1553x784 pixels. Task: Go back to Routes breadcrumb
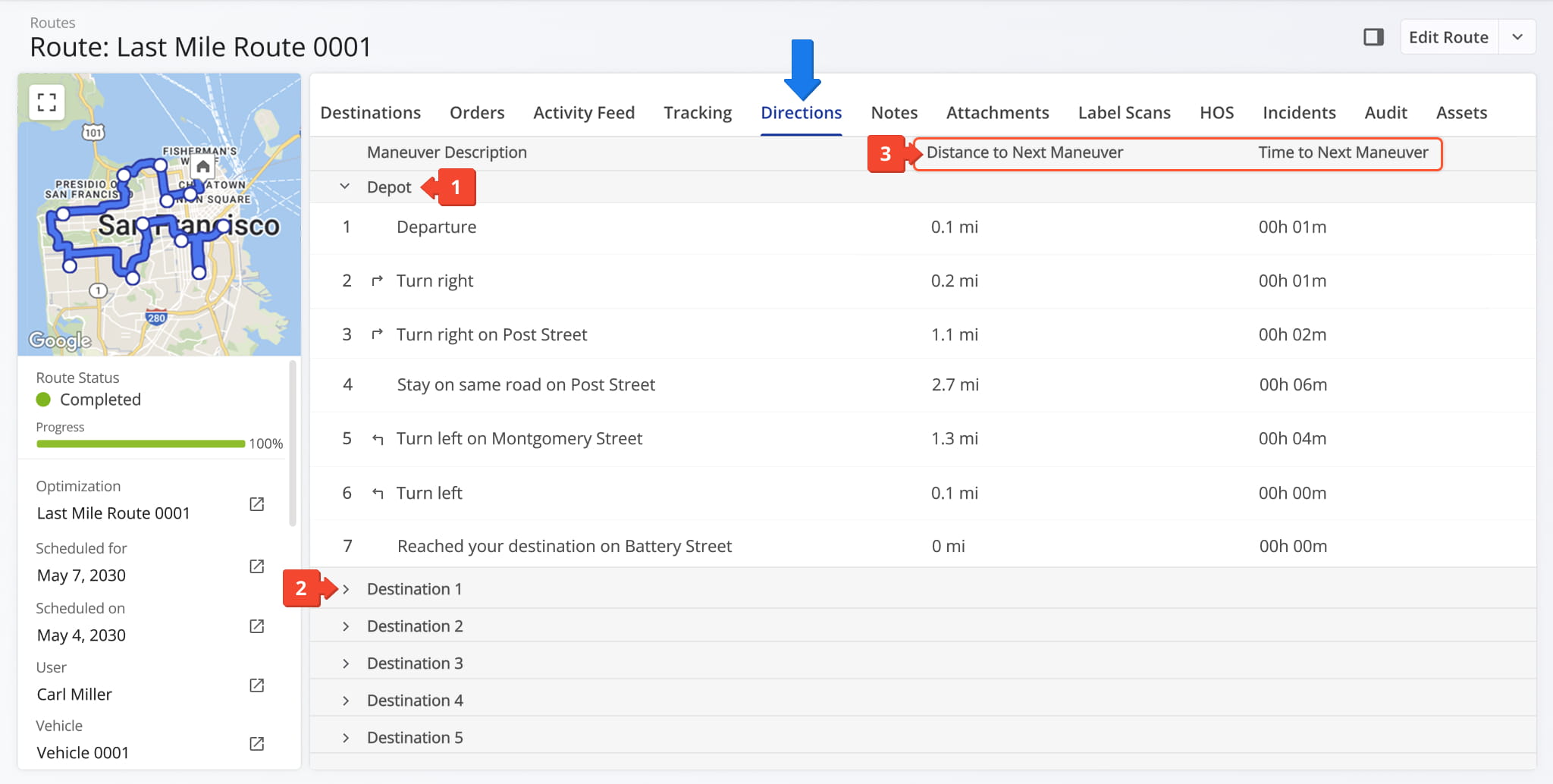coord(52,23)
